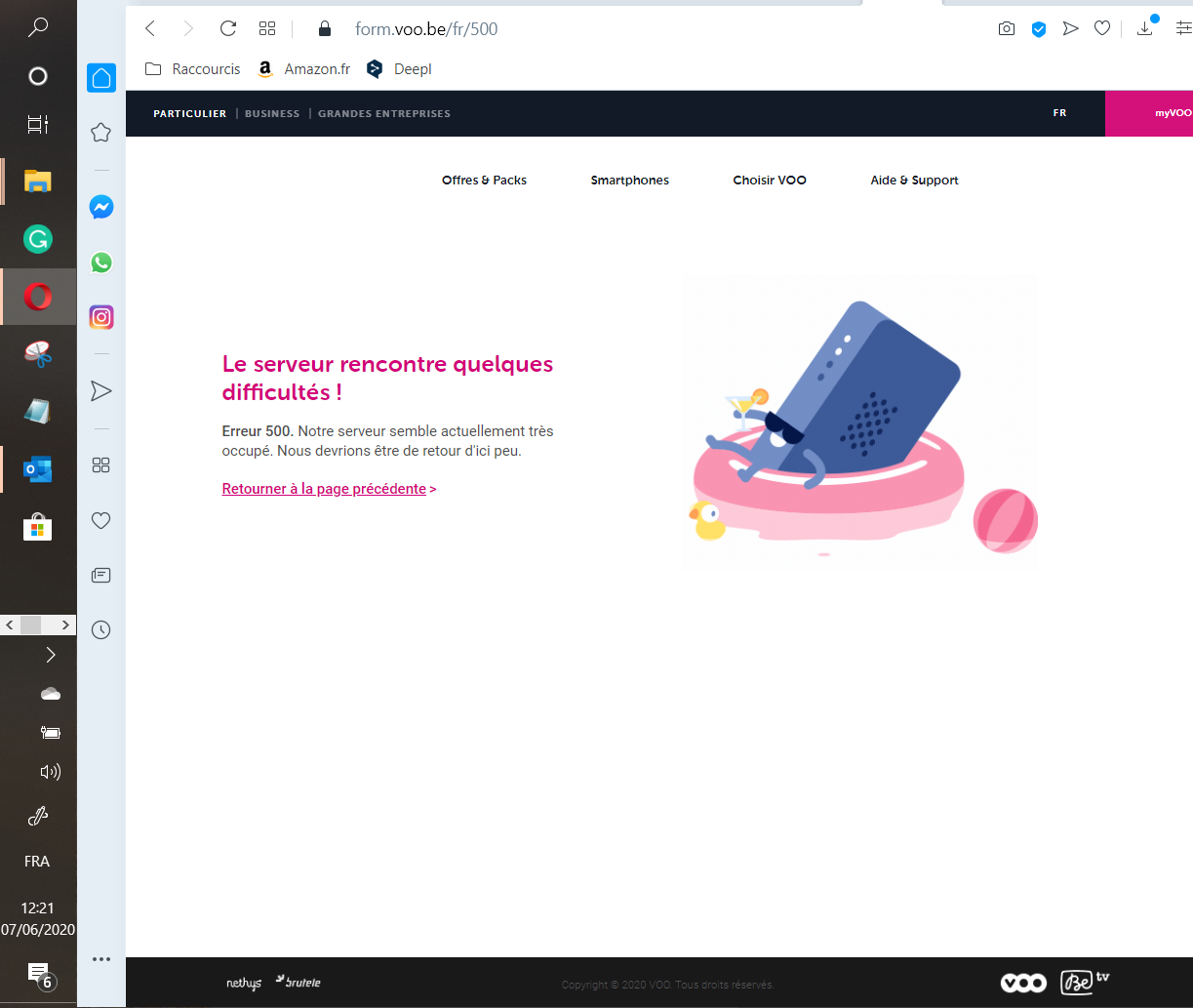Open the Offres & Packs menu

click(x=484, y=181)
